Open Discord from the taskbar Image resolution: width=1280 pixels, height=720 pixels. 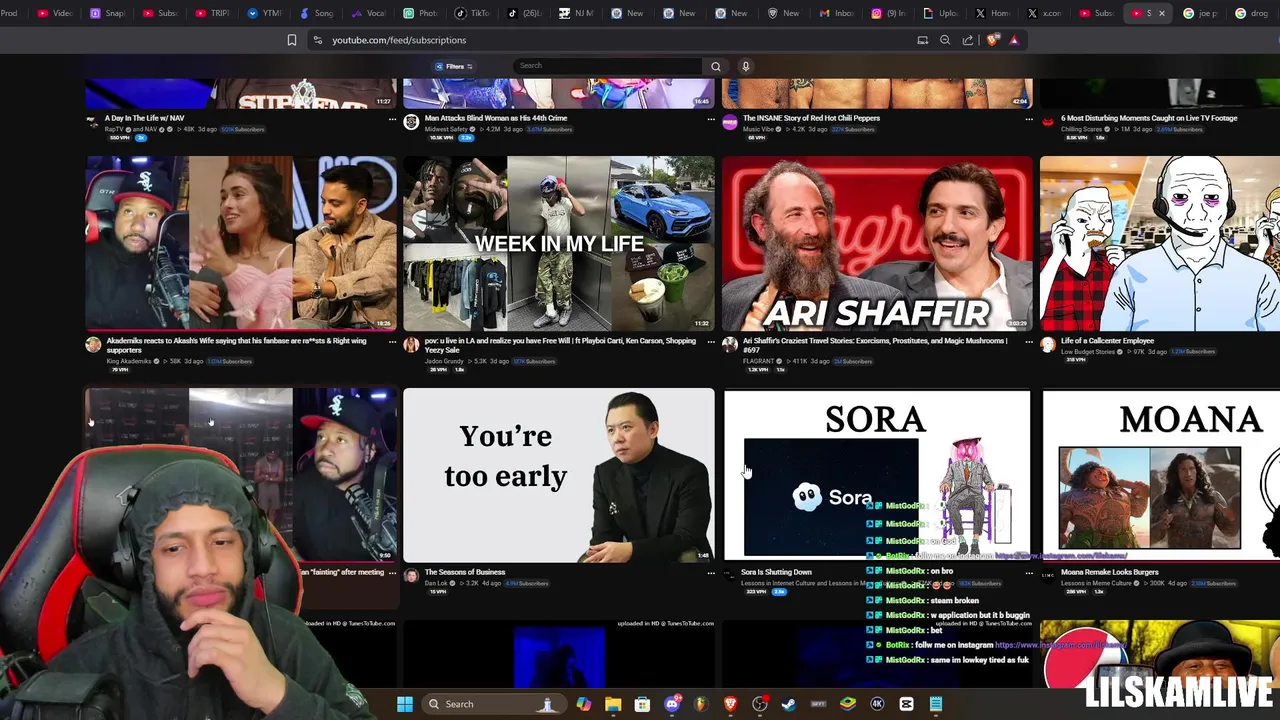point(672,704)
